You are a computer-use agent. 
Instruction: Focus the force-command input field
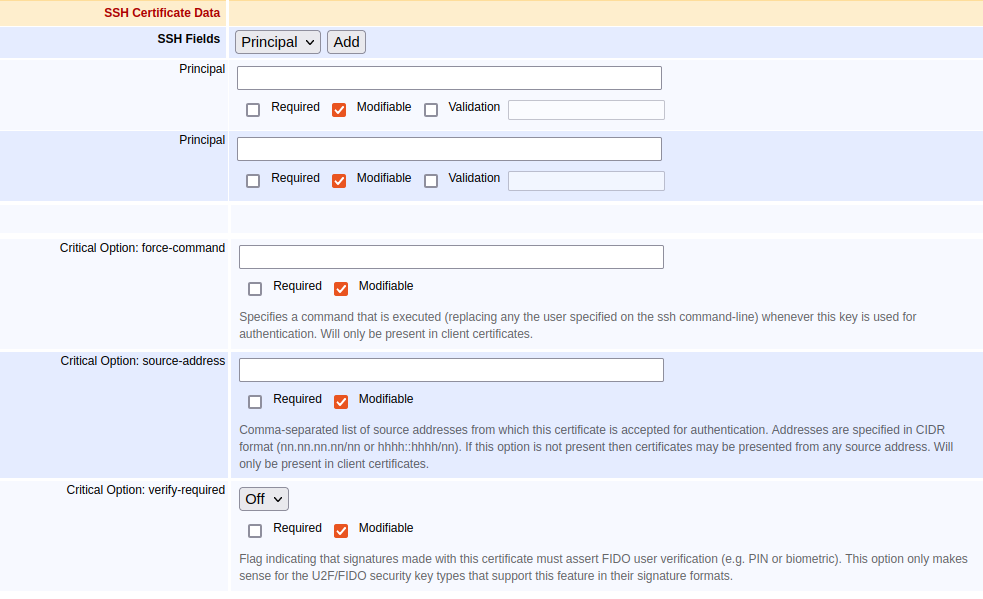[451, 257]
